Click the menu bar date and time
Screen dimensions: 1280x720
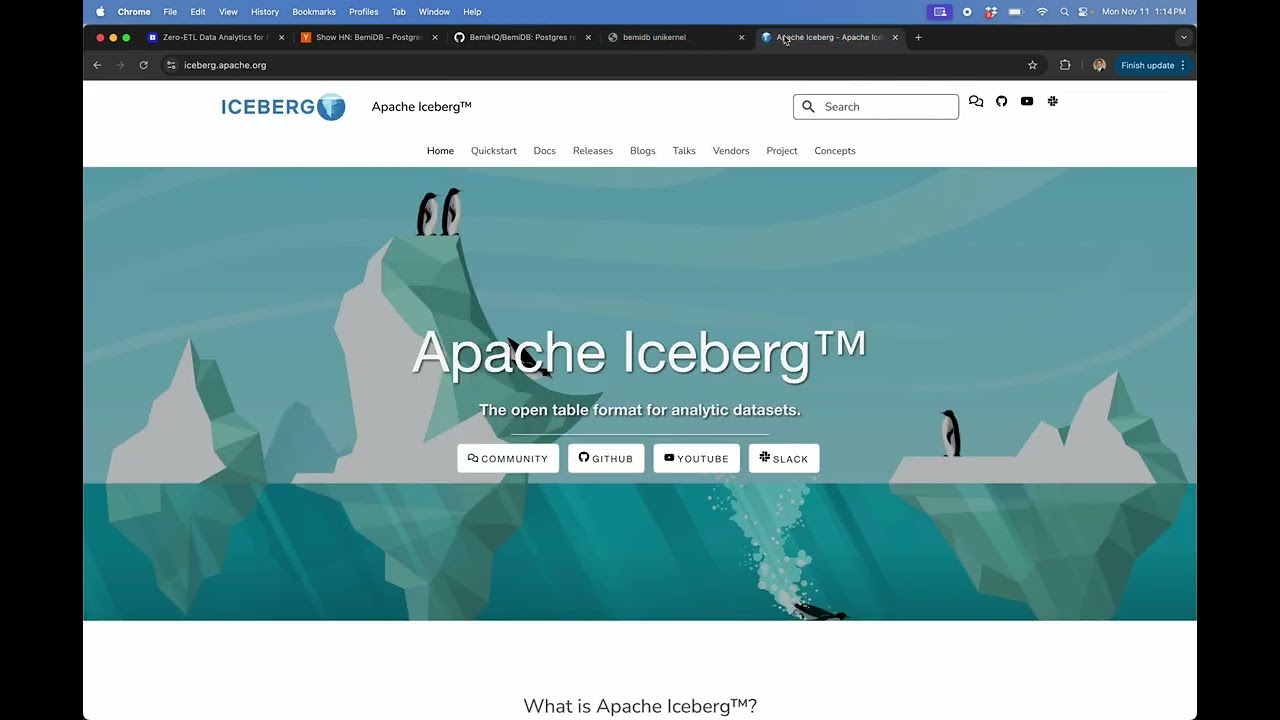[x=1144, y=12]
